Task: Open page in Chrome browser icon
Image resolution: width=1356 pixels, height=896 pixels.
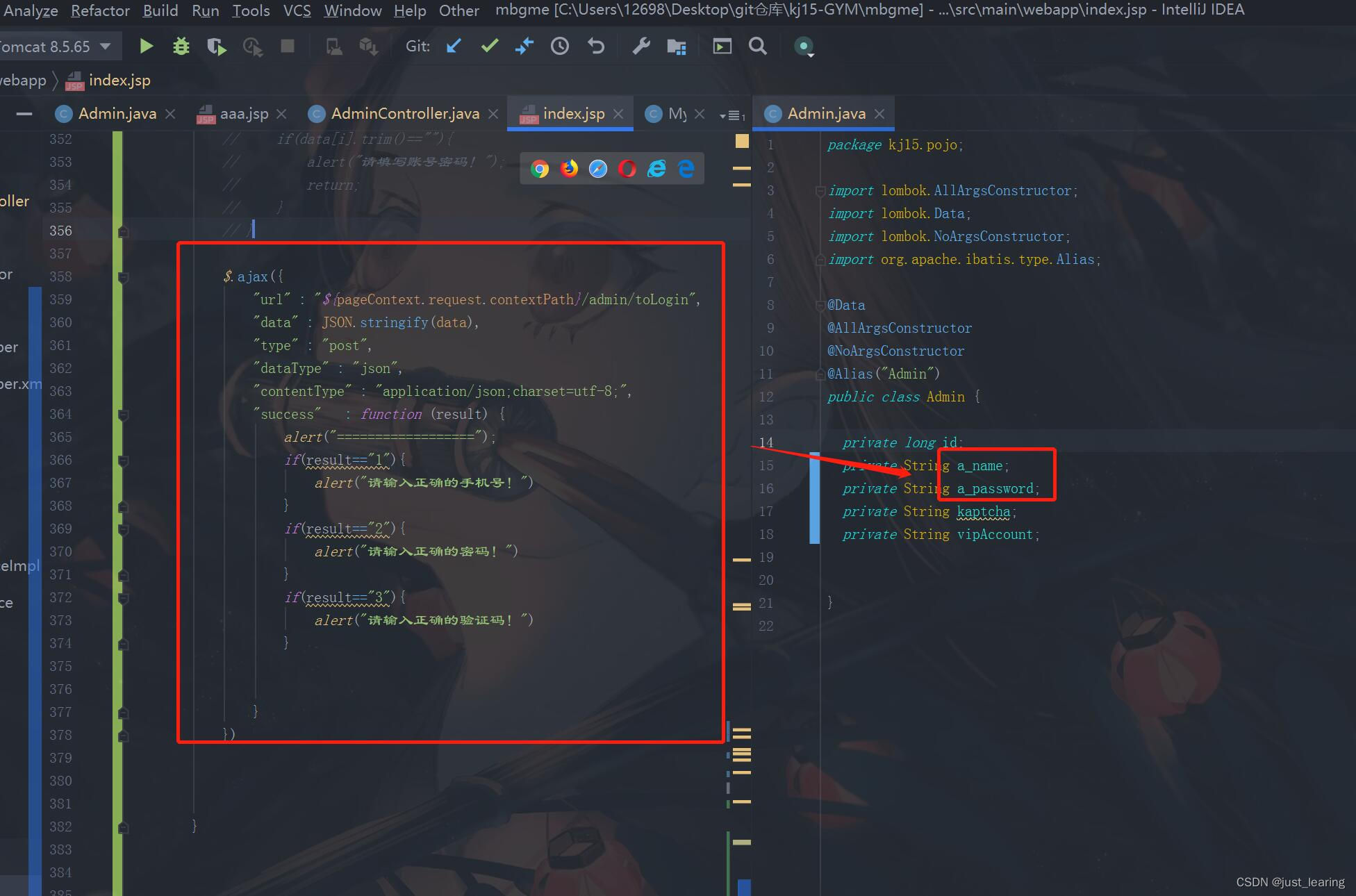Action: pyautogui.click(x=540, y=169)
